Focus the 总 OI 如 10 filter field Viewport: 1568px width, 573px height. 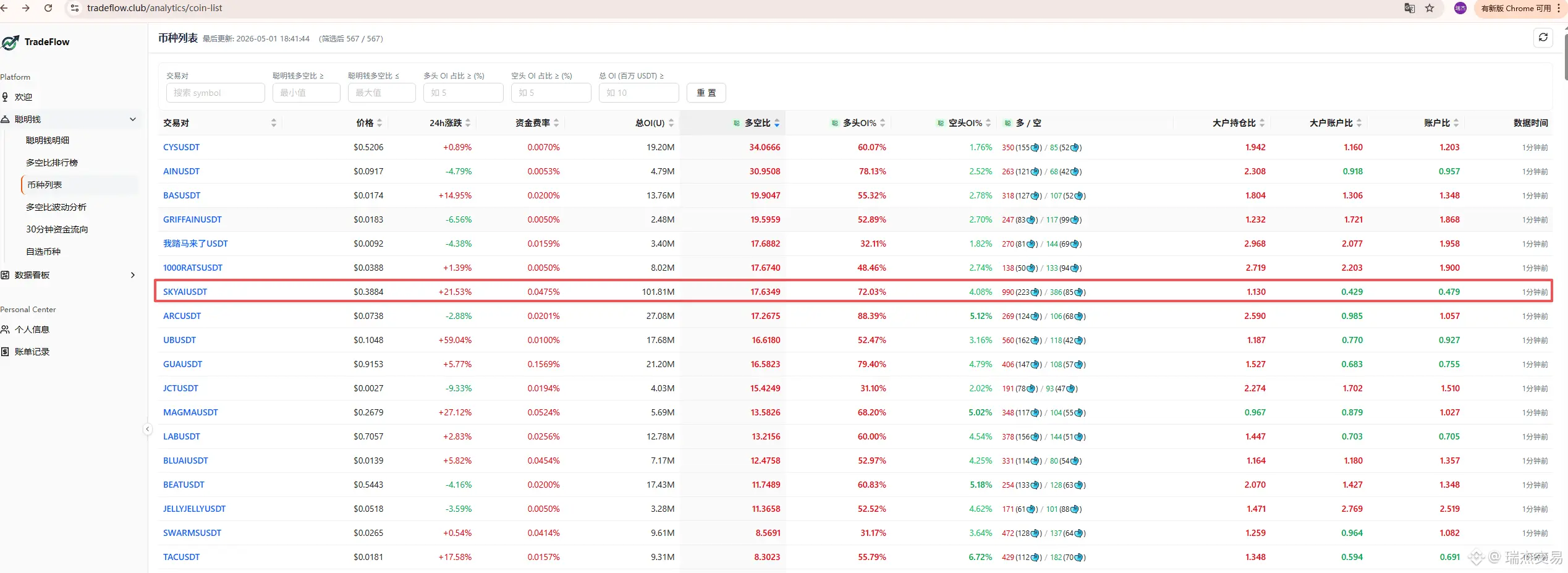click(639, 93)
